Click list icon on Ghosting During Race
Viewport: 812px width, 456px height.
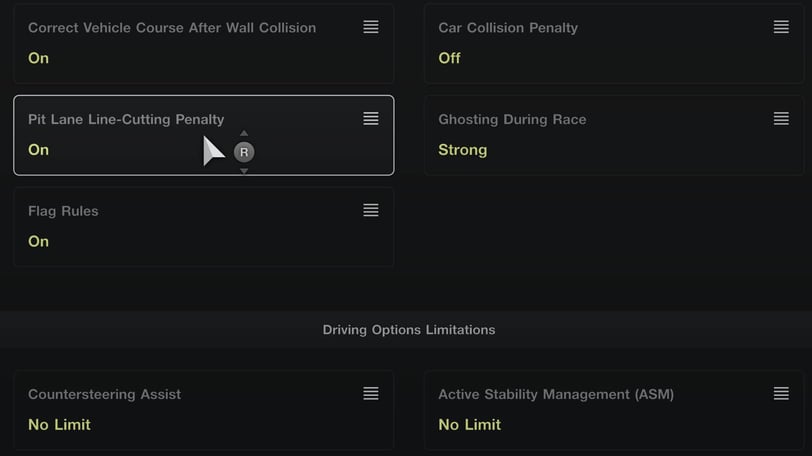[x=781, y=119]
